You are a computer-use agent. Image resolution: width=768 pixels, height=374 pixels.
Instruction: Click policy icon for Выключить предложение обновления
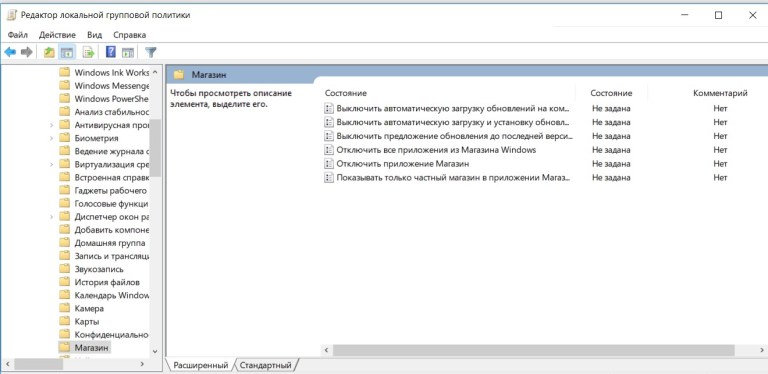(x=329, y=136)
